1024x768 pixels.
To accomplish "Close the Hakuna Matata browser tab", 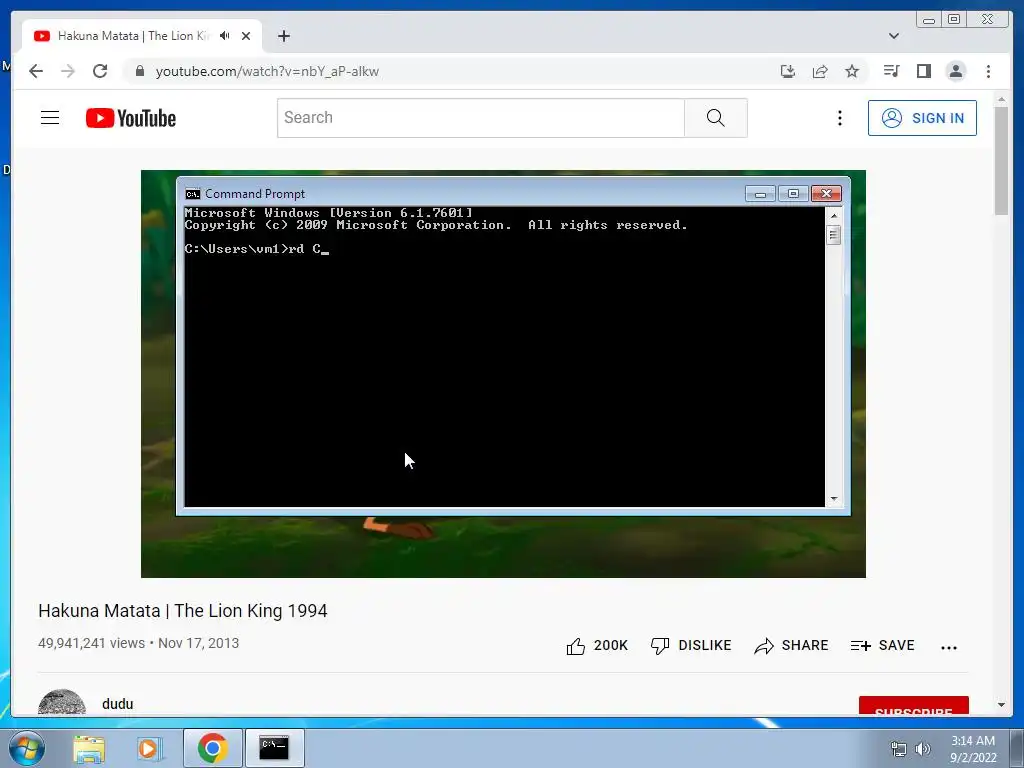I will tap(246, 36).
